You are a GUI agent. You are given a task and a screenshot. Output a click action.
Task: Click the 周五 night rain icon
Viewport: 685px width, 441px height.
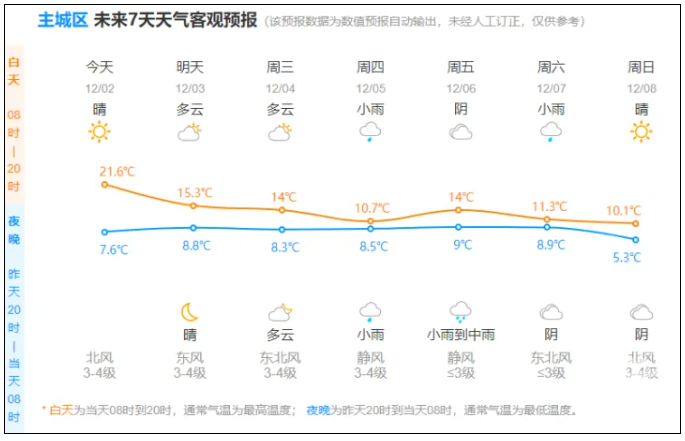pyautogui.click(x=460, y=312)
